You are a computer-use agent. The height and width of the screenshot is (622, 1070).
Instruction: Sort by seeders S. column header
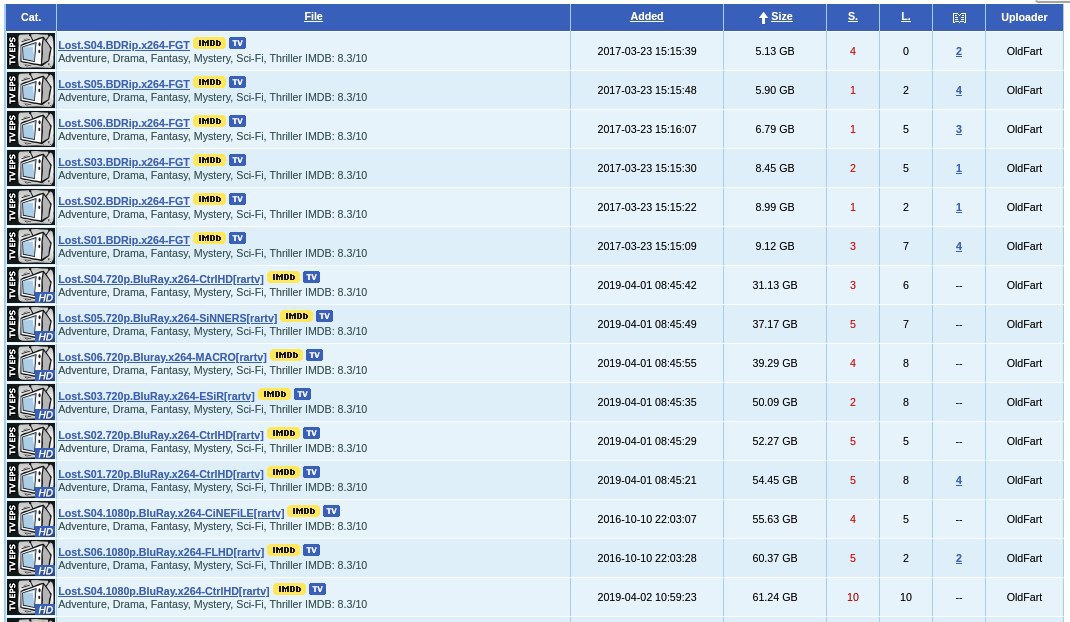[x=852, y=16]
